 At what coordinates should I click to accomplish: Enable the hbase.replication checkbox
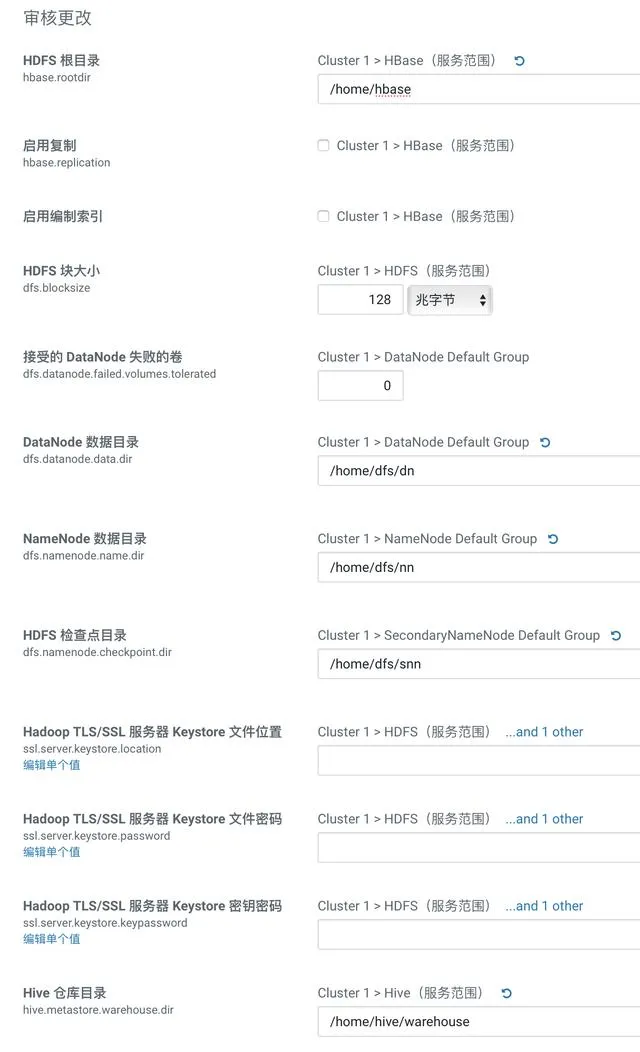pos(323,146)
